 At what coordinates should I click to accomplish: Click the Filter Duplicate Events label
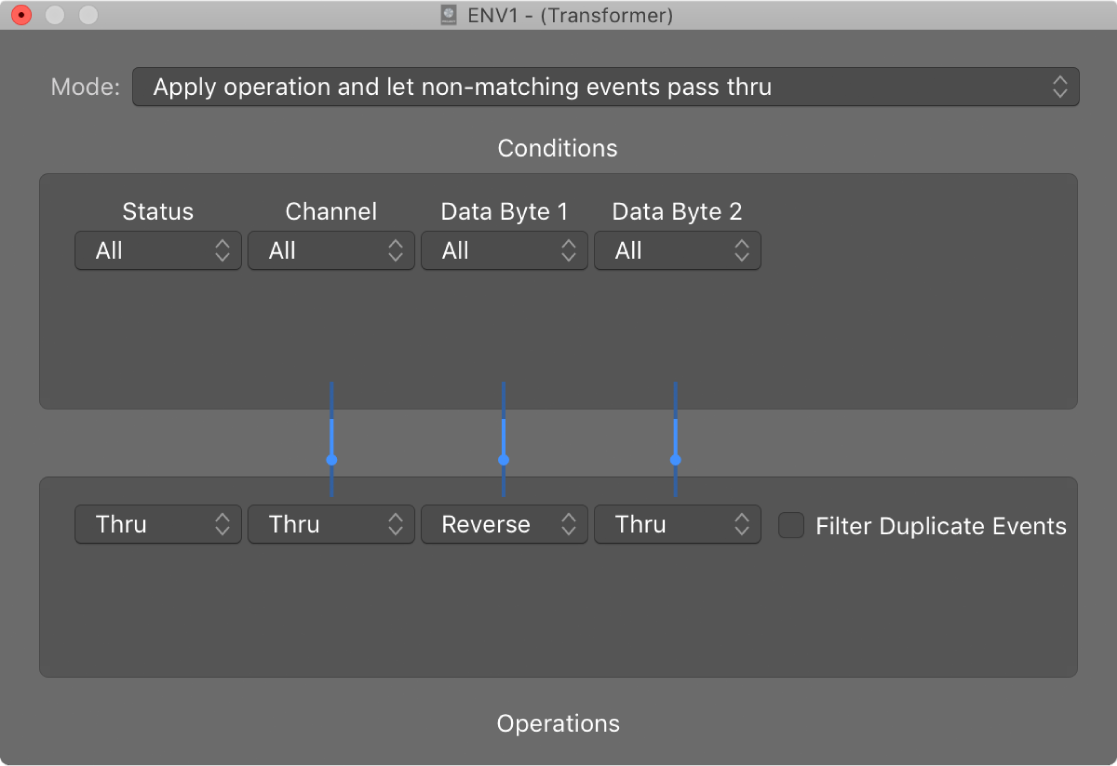click(941, 526)
